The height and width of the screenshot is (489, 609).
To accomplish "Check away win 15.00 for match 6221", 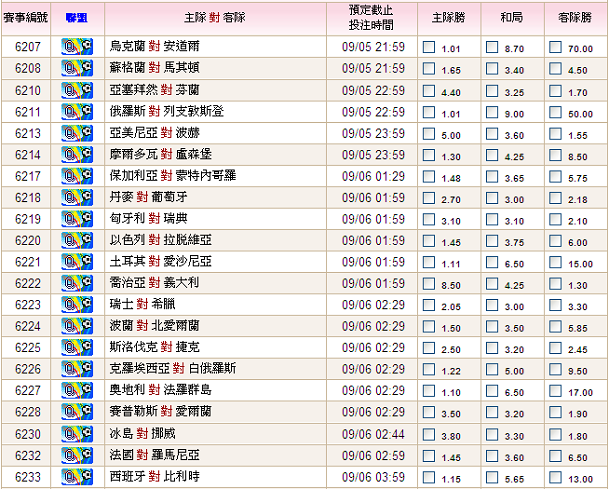I will coord(555,262).
